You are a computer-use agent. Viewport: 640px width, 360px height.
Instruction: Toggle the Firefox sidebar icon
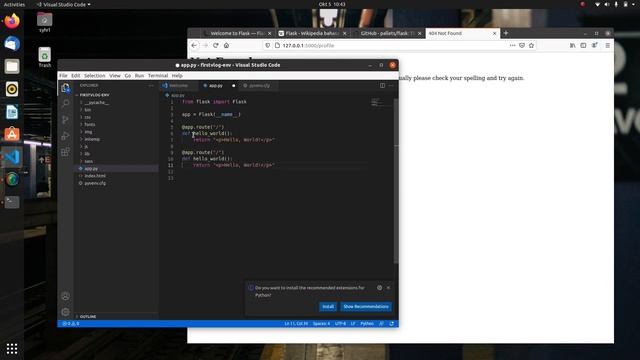point(583,45)
